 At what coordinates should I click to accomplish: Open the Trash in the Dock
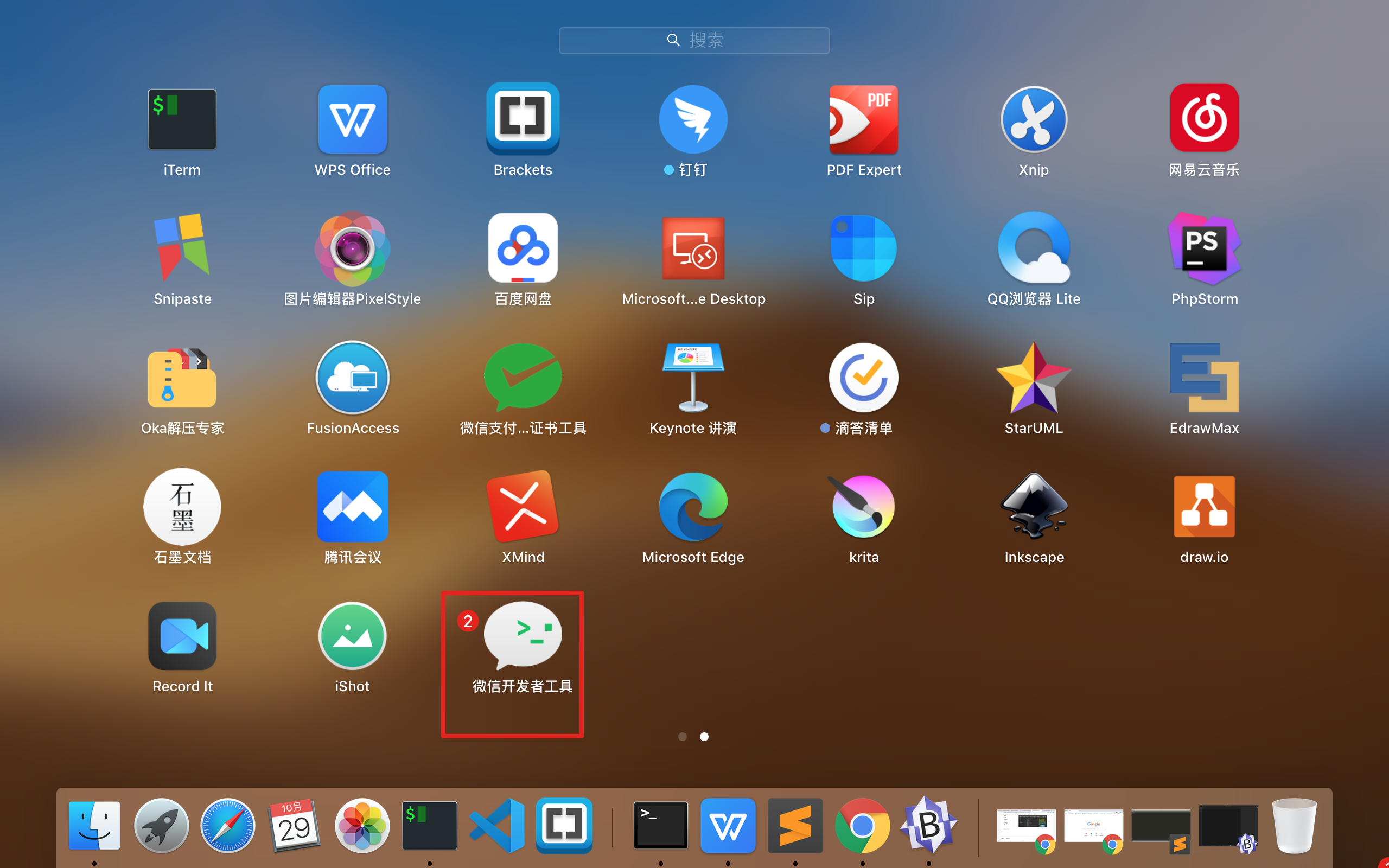tap(1295, 825)
